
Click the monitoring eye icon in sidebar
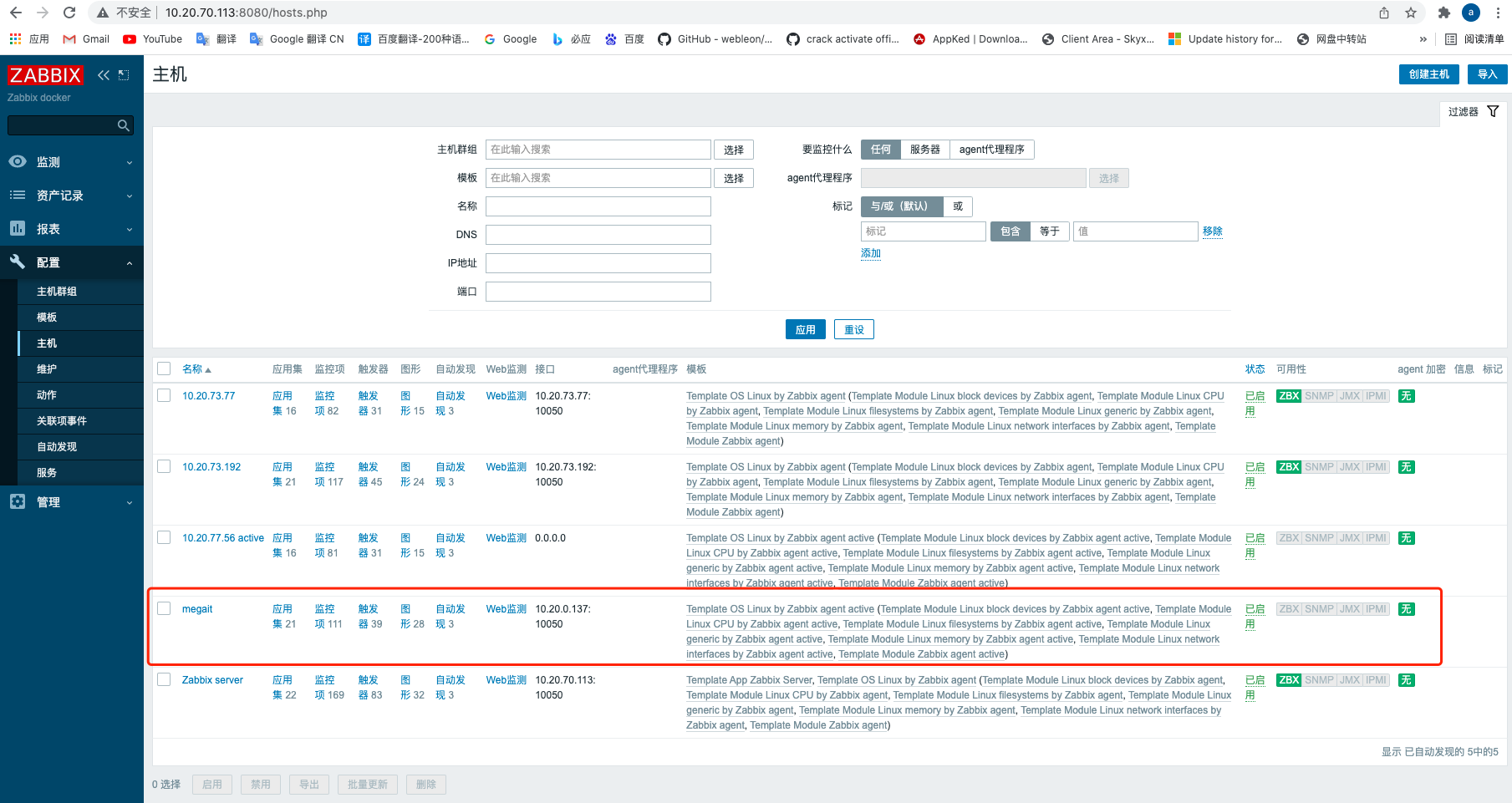(x=18, y=161)
